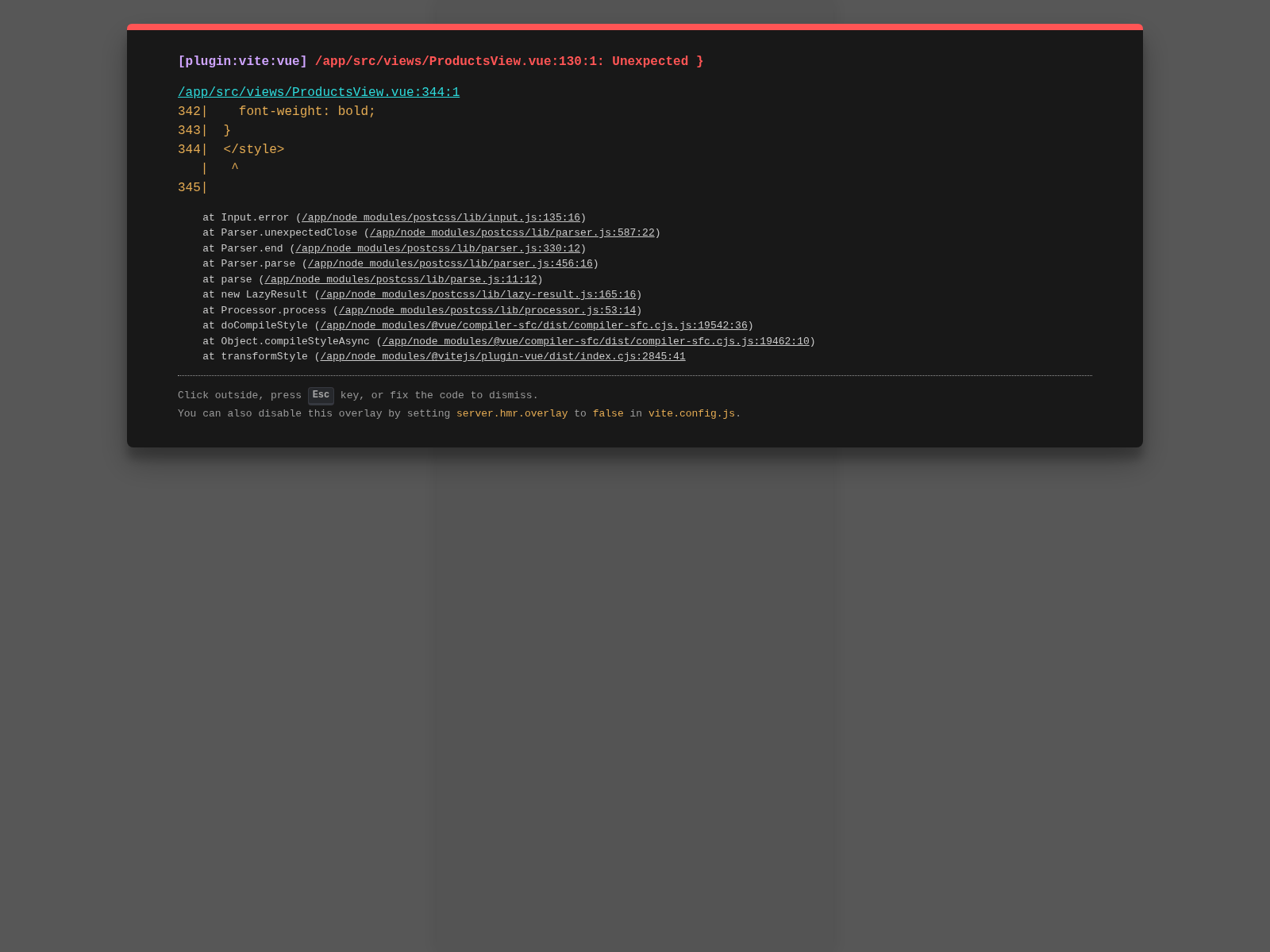Click the 'at Input.error' stack frame text
This screenshot has height=952, width=1270.
[245, 218]
